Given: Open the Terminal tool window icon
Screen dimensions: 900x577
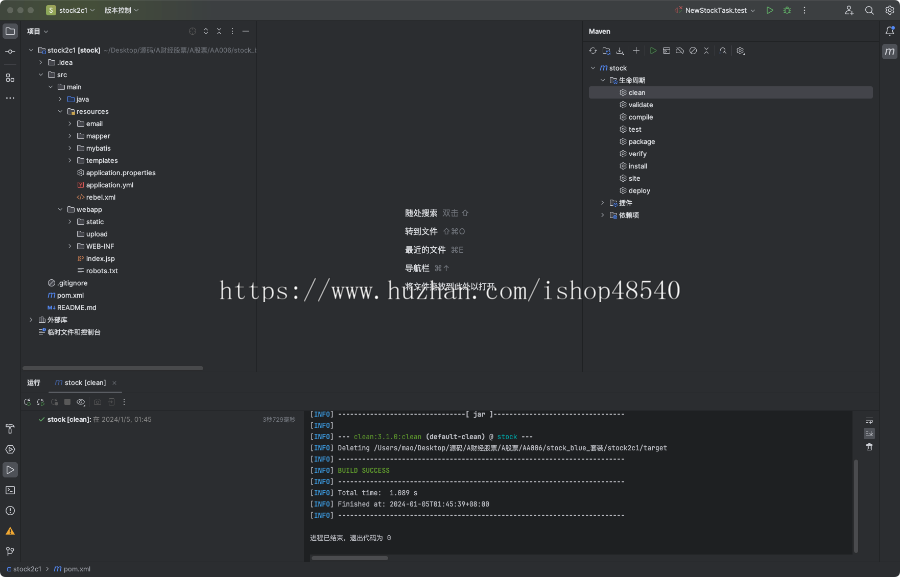Looking at the screenshot, I should point(10,490).
